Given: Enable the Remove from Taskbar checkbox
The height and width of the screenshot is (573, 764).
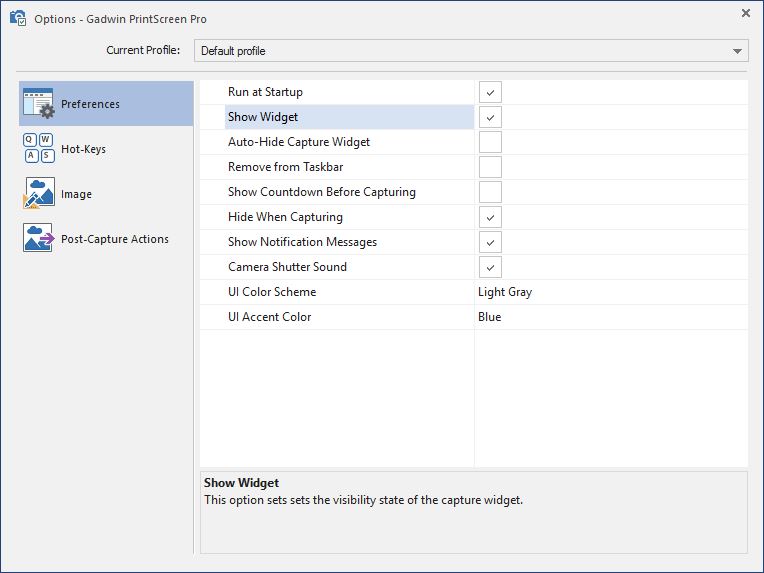Looking at the screenshot, I should (490, 167).
